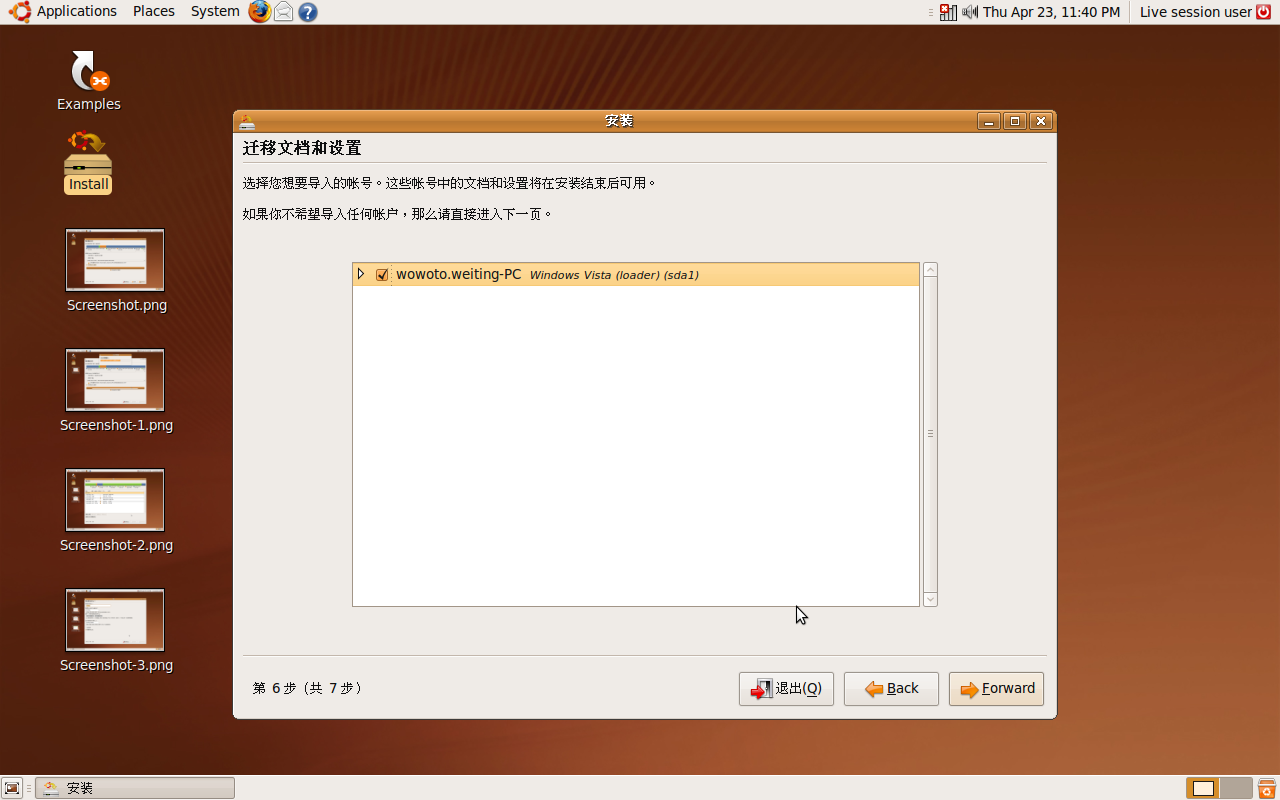Launch the Install desktop icon

coord(88,162)
